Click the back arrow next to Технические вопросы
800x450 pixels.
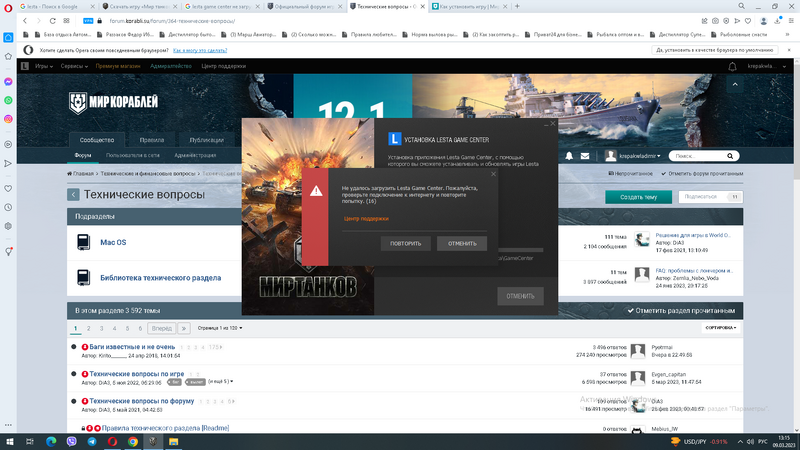[x=73, y=194]
